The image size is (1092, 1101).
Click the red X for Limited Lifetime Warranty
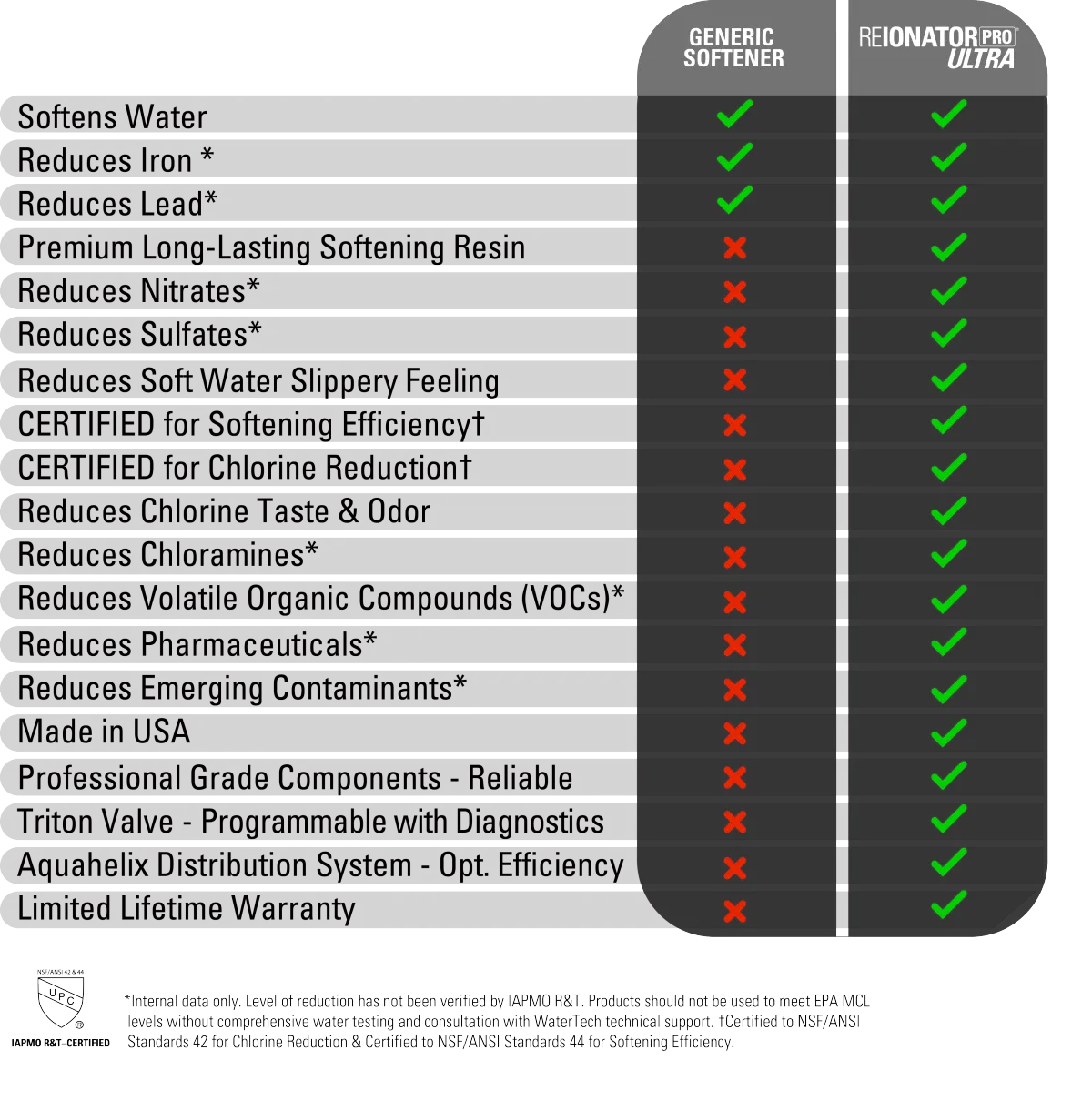click(735, 912)
